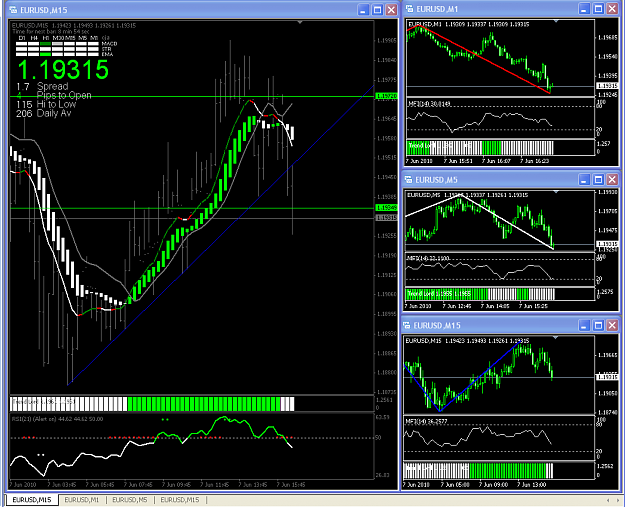Image resolution: width=625 pixels, height=507 pixels.
Task: Minimize the EURUSD,M5 chart window
Action: coord(584,180)
